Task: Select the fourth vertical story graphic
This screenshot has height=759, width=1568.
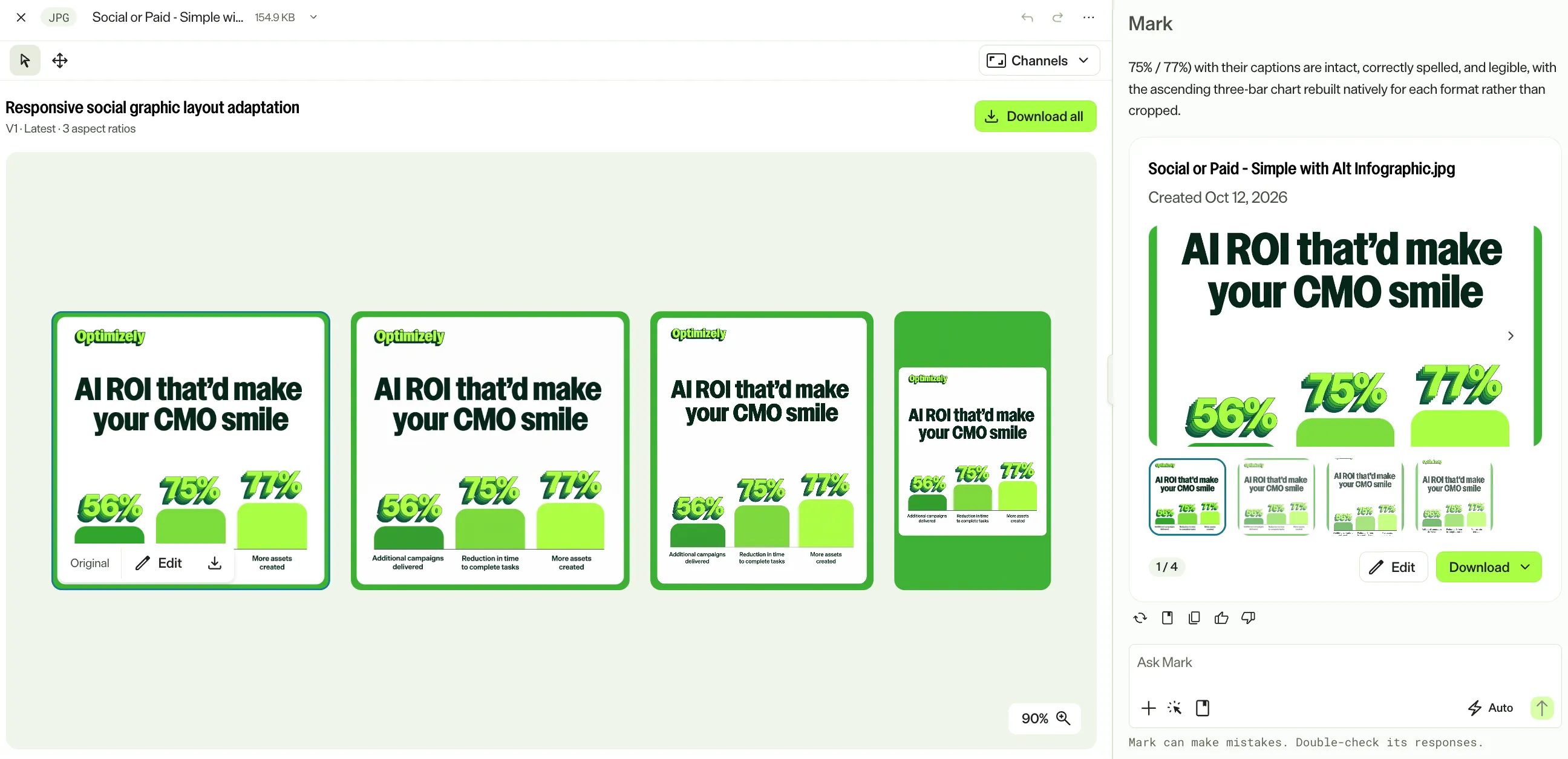Action: (x=972, y=451)
